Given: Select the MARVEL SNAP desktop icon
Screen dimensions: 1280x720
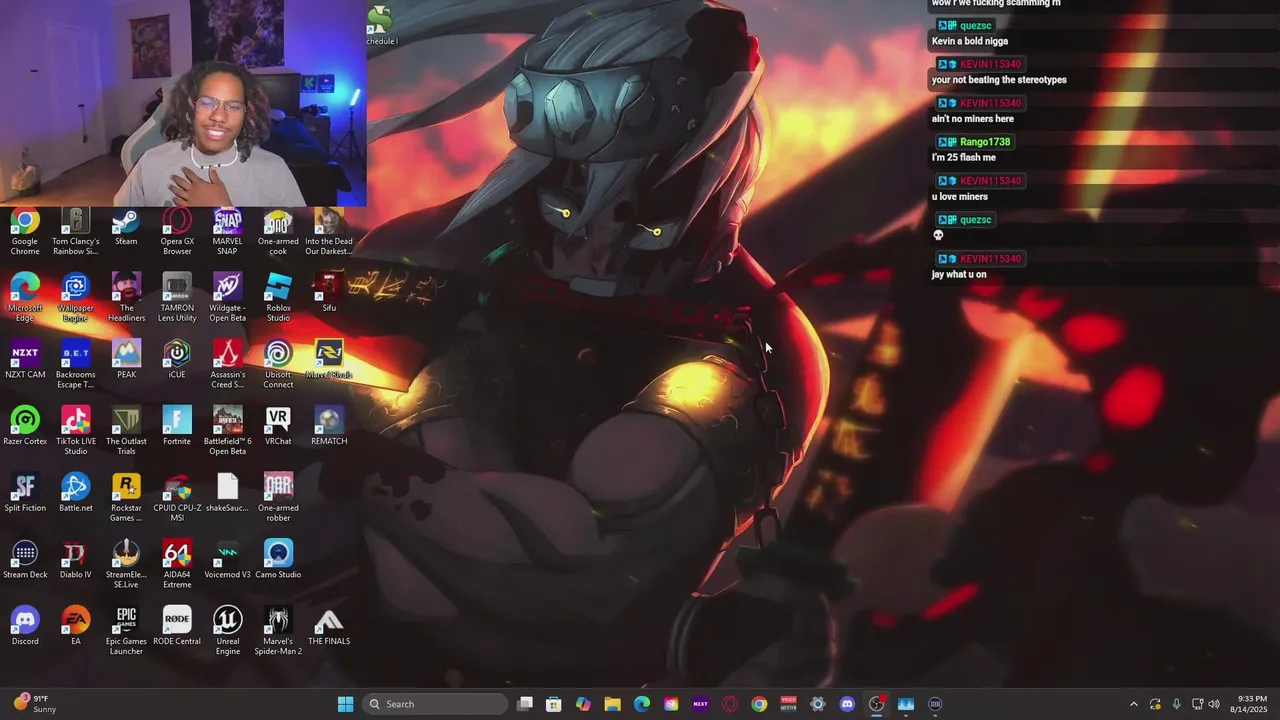Looking at the screenshot, I should [x=228, y=232].
